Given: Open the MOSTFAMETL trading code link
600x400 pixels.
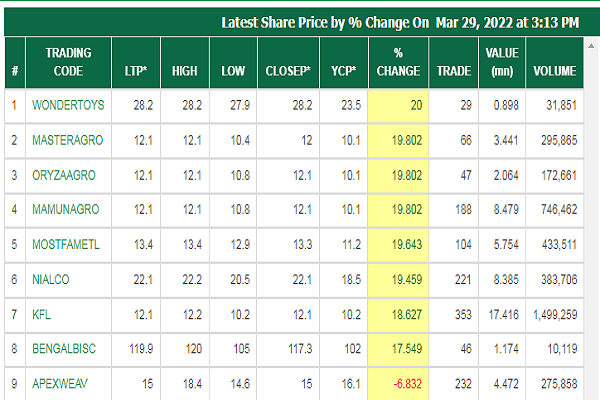Looking at the screenshot, I should click(x=66, y=244).
